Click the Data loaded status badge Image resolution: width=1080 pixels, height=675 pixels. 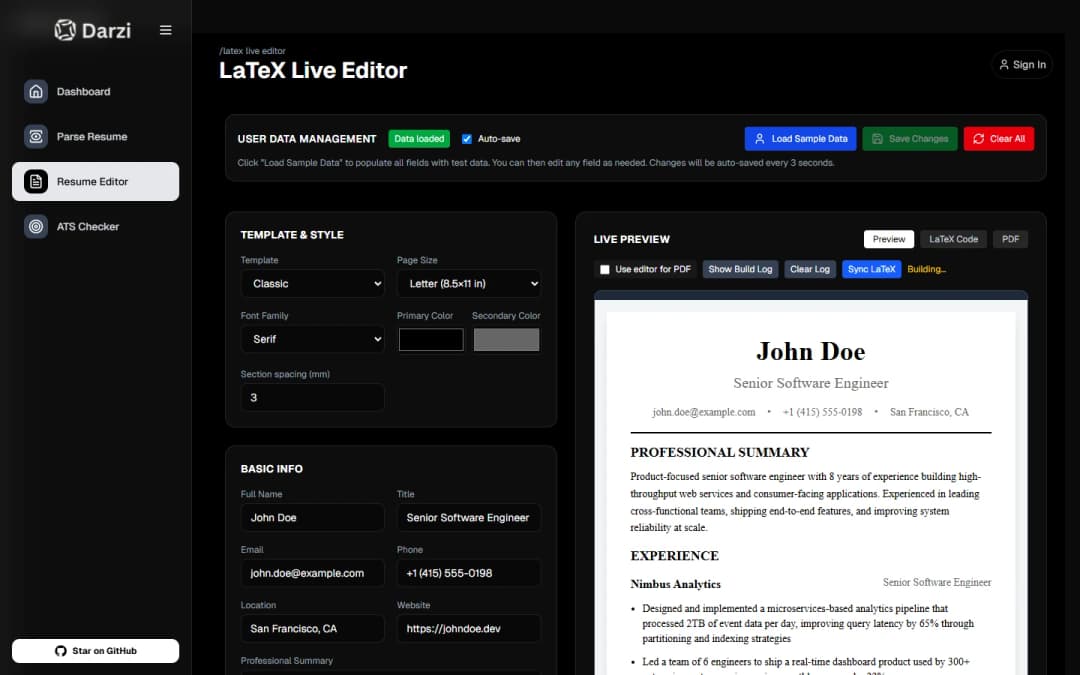point(419,138)
